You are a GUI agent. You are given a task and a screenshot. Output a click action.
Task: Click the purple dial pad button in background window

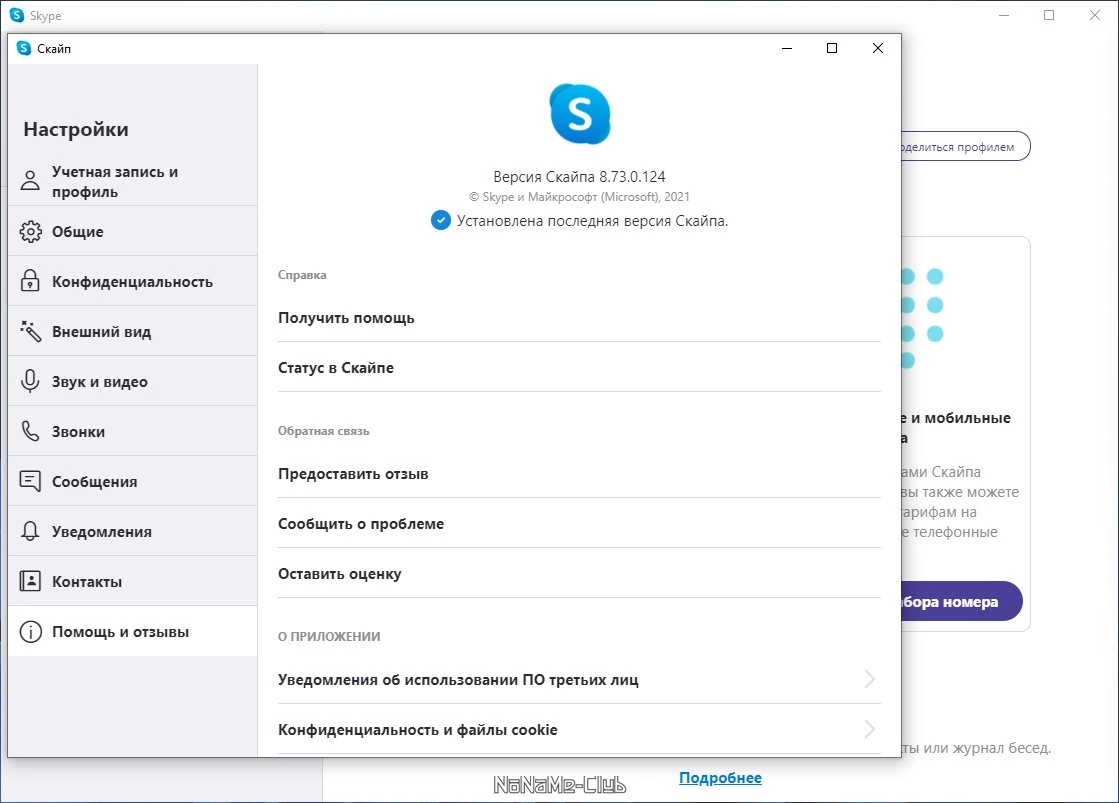tap(962, 601)
